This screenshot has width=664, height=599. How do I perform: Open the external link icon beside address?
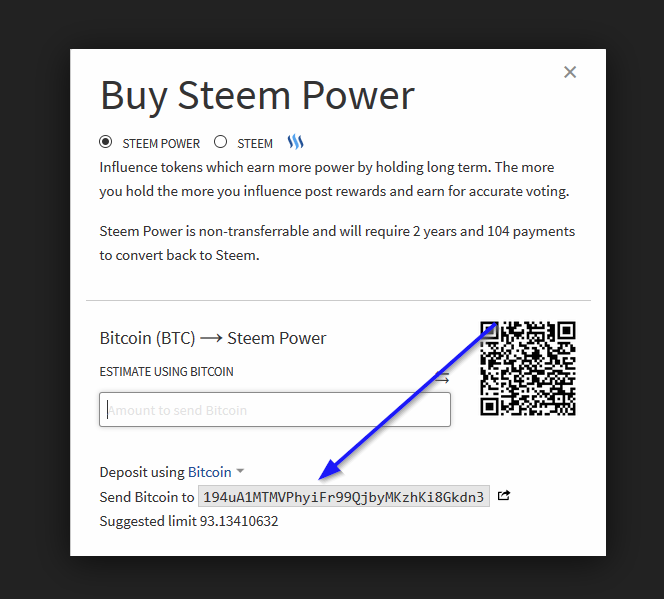point(504,496)
